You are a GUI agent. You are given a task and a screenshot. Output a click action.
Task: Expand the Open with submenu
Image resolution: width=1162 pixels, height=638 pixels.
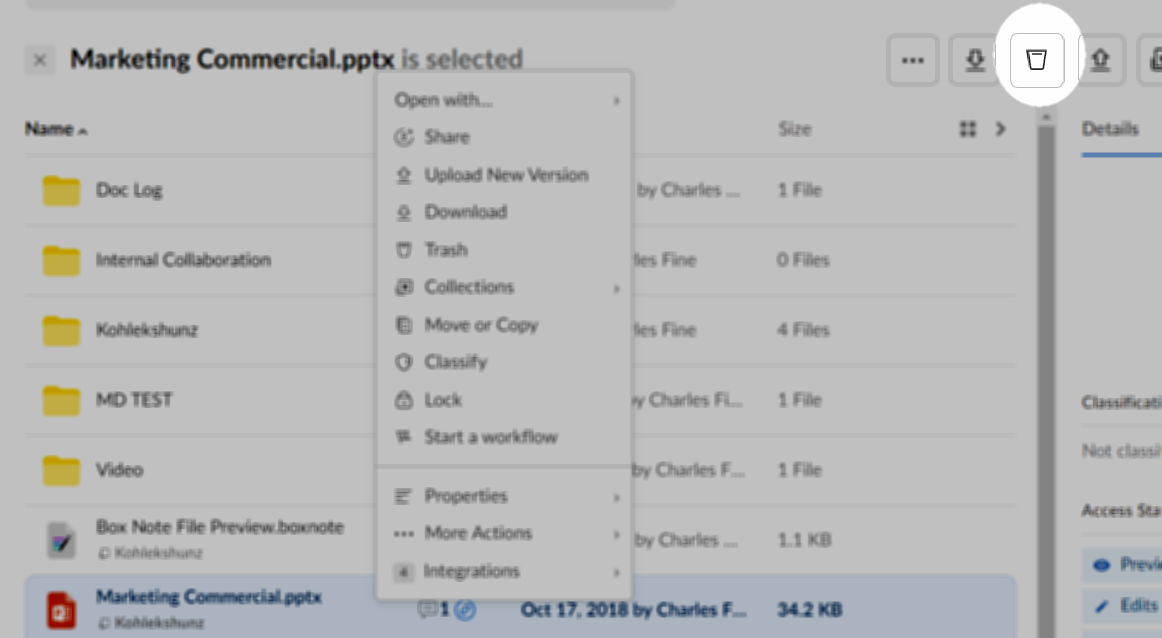coord(505,100)
